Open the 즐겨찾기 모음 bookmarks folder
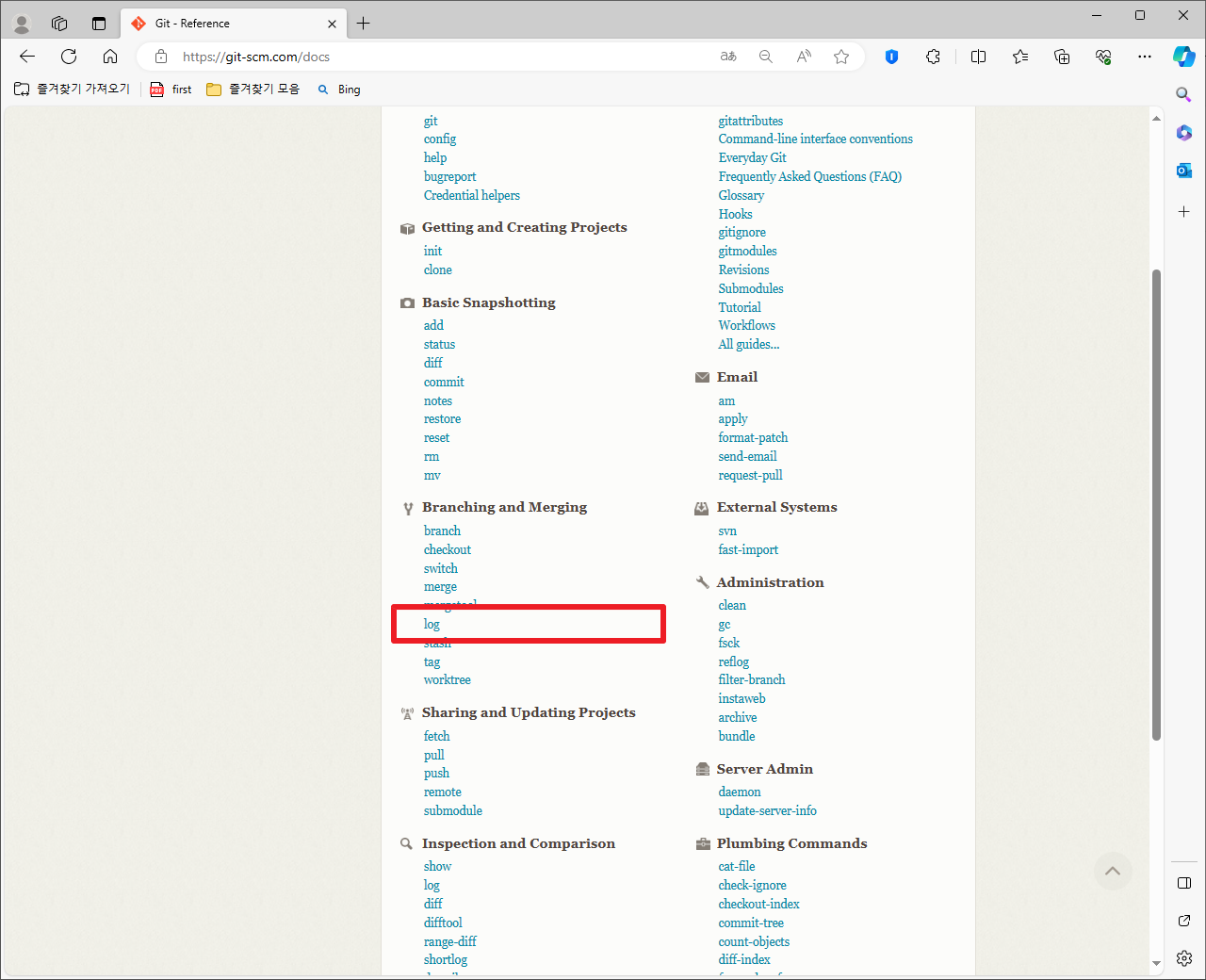The image size is (1206, 980). pyautogui.click(x=253, y=89)
